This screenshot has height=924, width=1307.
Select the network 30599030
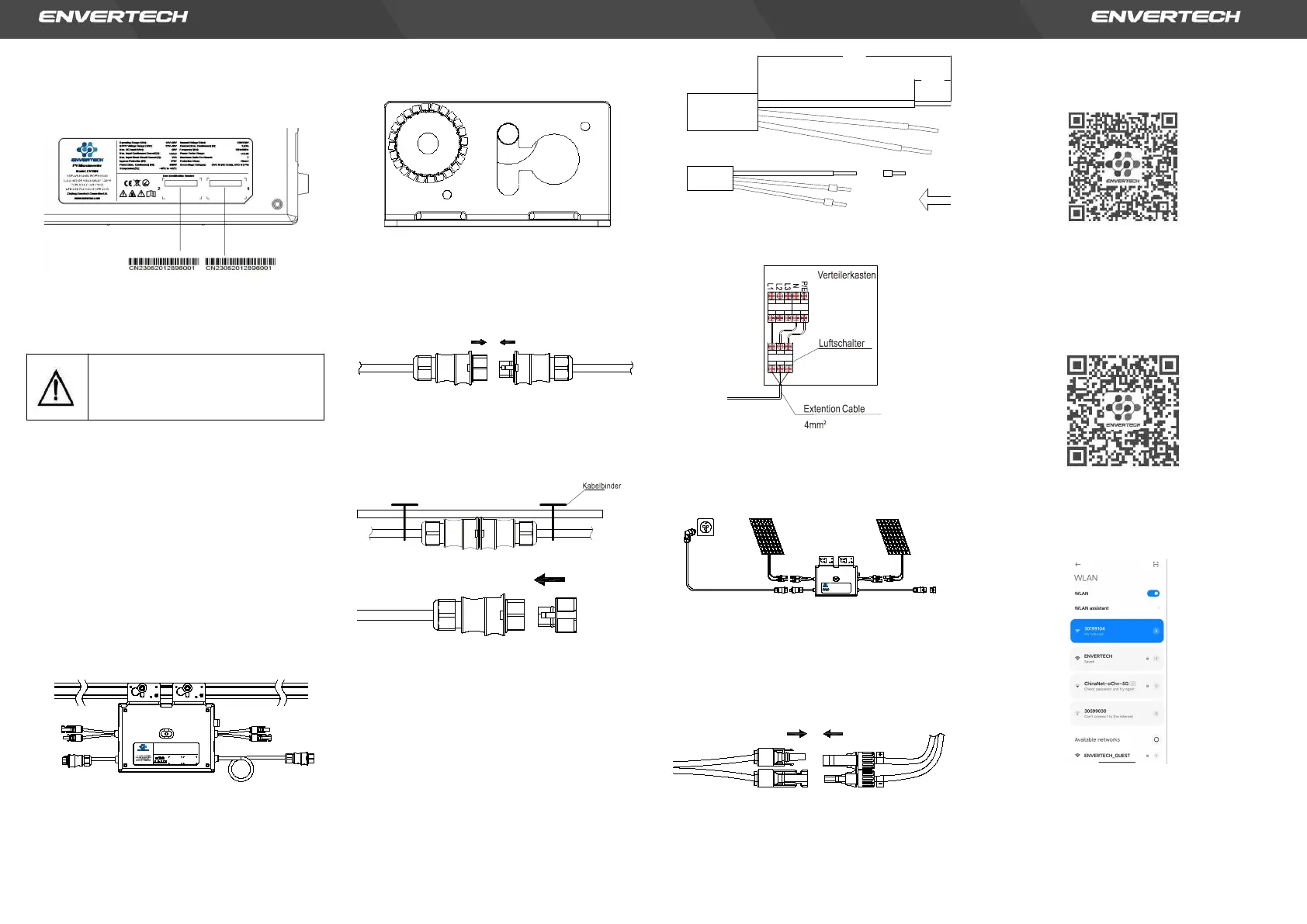tap(1117, 714)
